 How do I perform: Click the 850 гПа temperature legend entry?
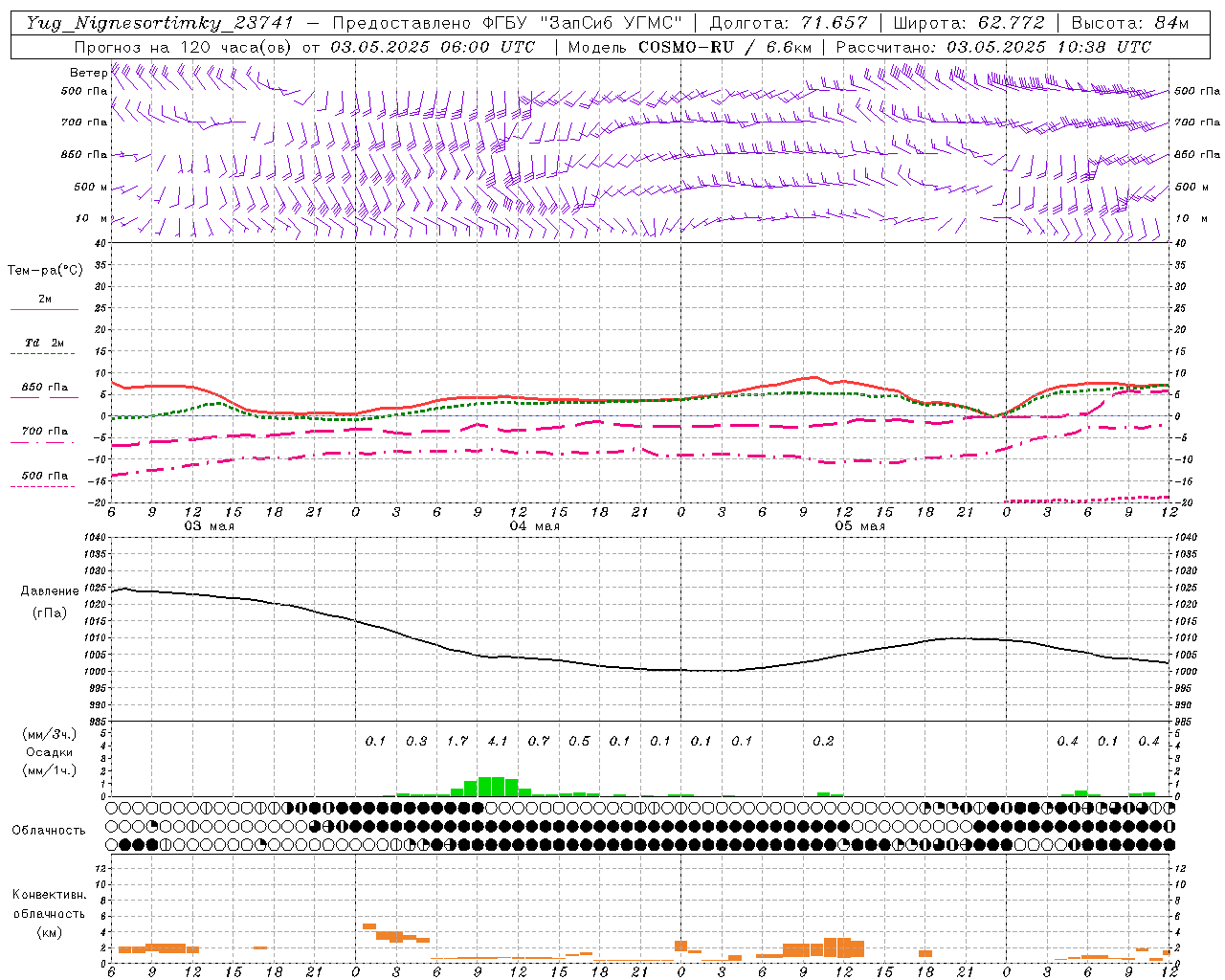(x=44, y=388)
